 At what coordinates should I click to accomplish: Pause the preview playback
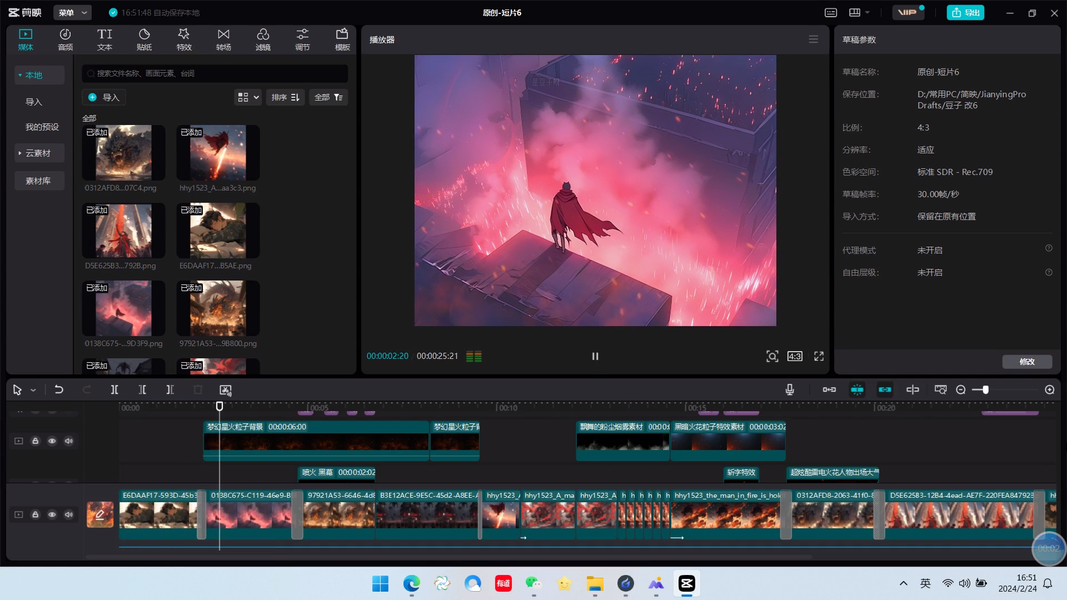pyautogui.click(x=595, y=356)
